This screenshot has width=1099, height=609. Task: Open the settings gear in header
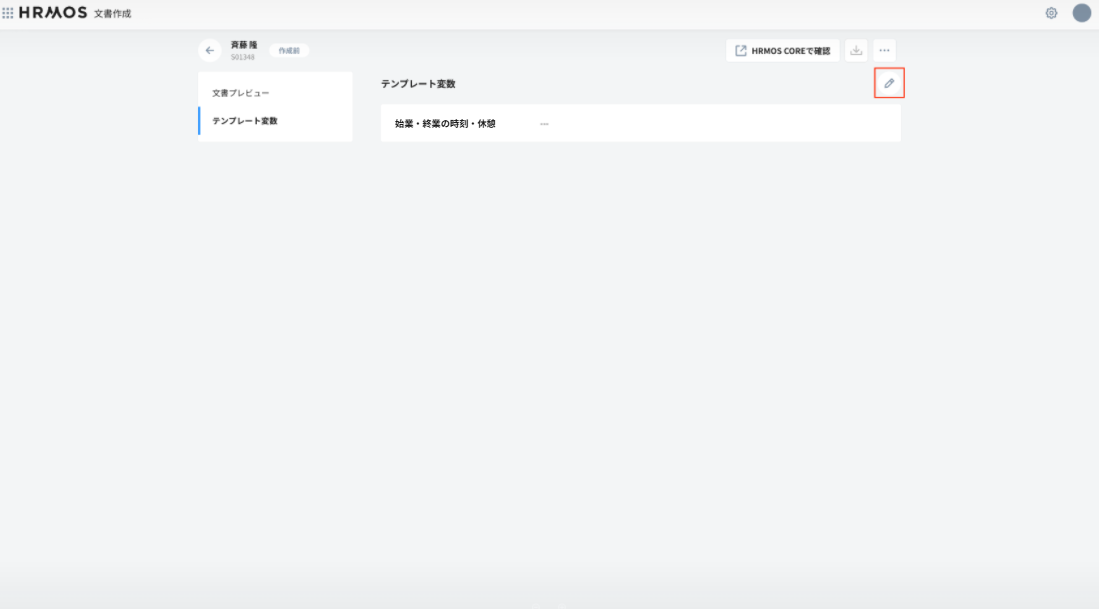(1051, 13)
